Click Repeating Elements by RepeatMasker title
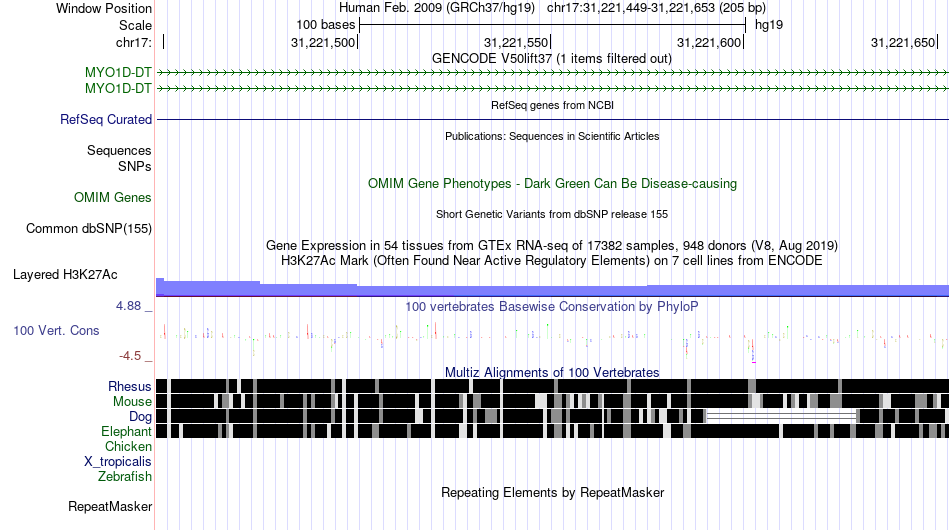 (552, 492)
